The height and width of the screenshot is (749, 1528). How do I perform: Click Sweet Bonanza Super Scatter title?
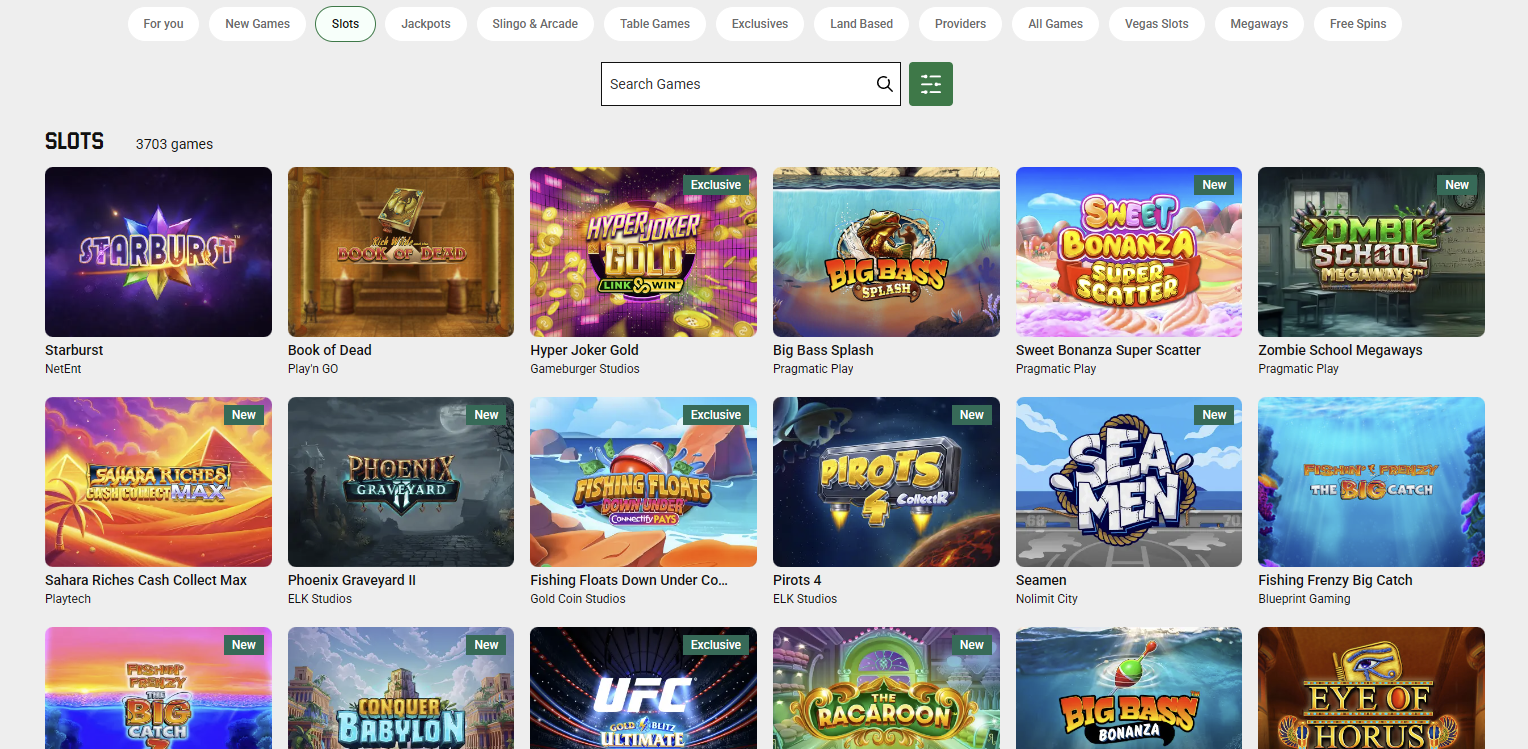[1108, 350]
